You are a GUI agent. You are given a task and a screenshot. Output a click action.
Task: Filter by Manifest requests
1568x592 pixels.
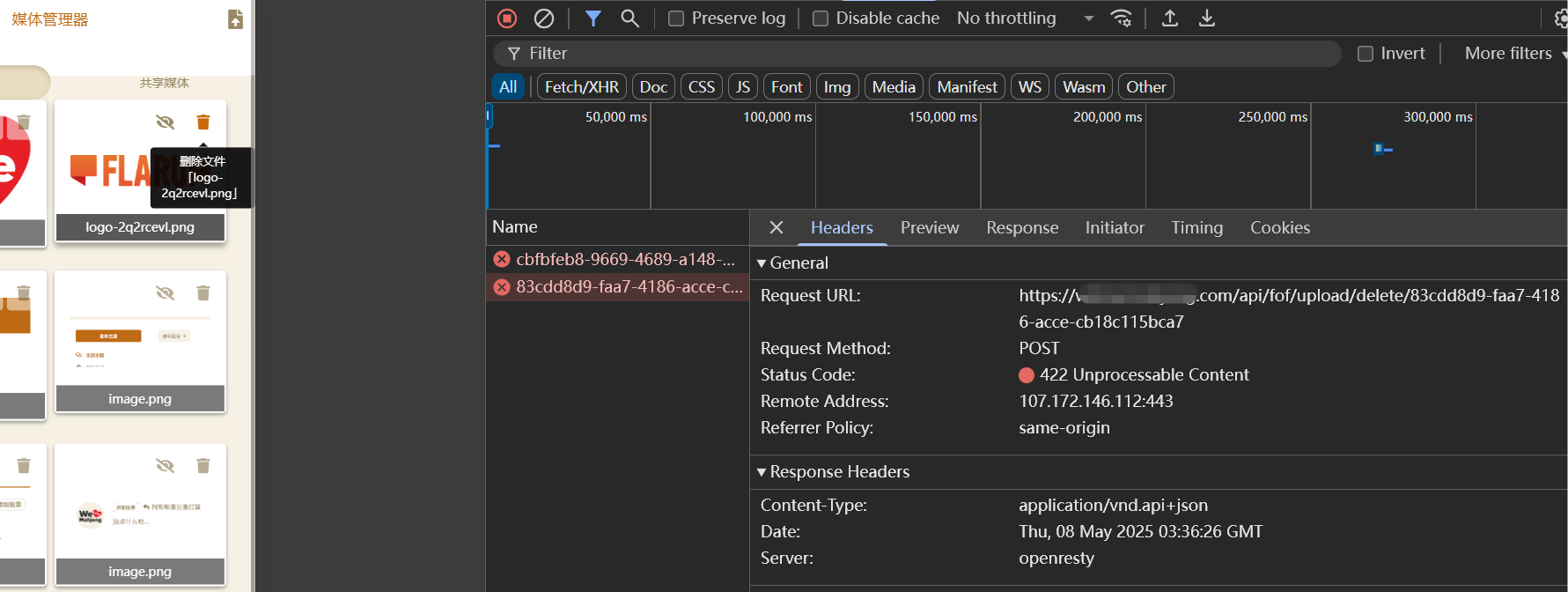[967, 87]
